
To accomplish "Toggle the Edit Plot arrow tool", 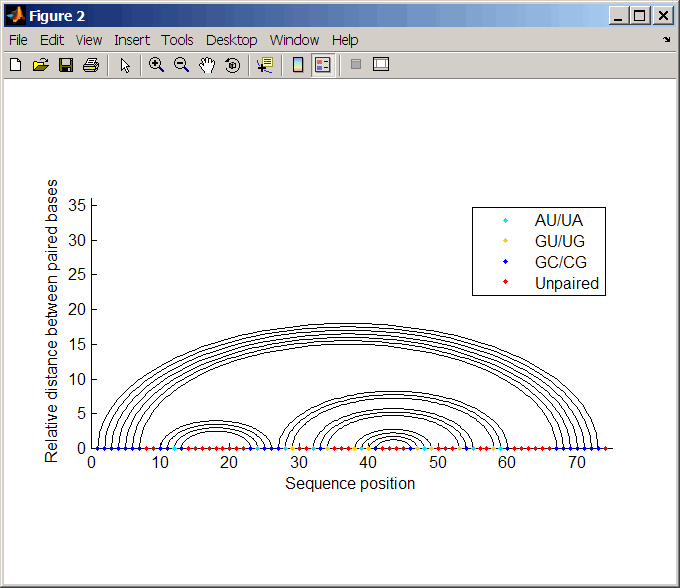I will (125, 65).
